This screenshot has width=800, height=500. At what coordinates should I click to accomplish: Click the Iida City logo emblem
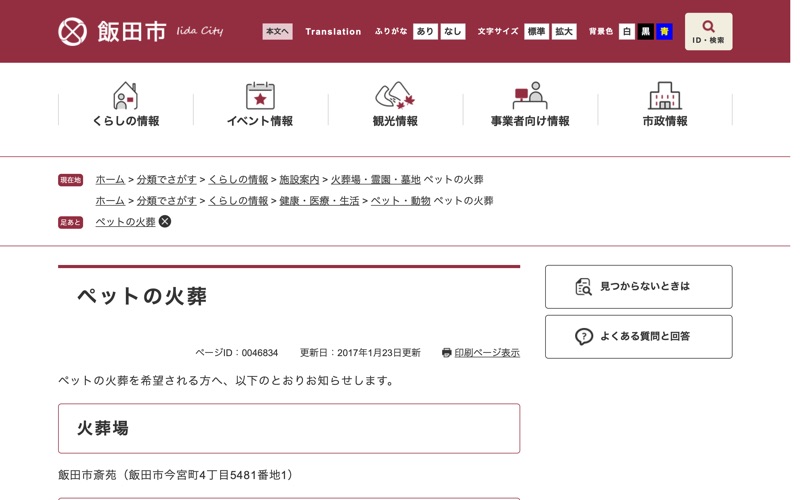point(72,32)
